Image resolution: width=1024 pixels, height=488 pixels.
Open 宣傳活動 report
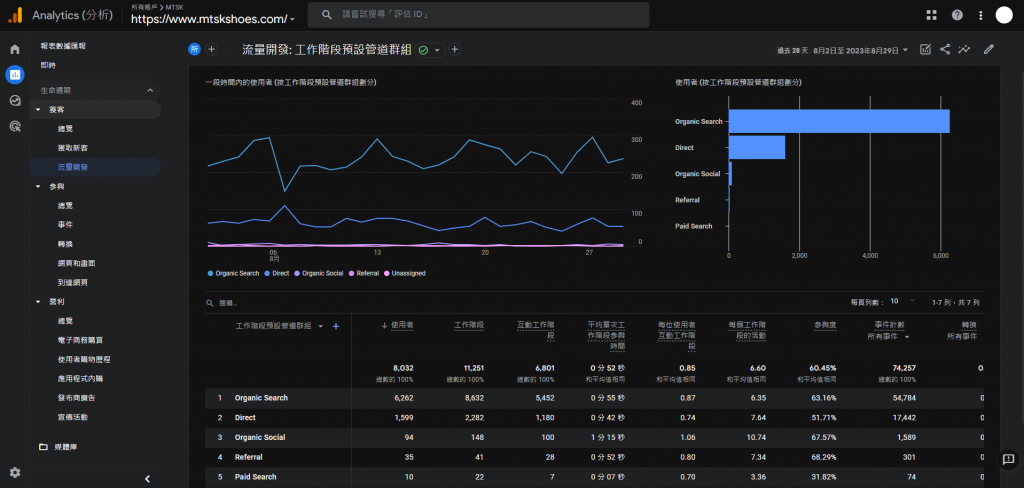click(72, 417)
